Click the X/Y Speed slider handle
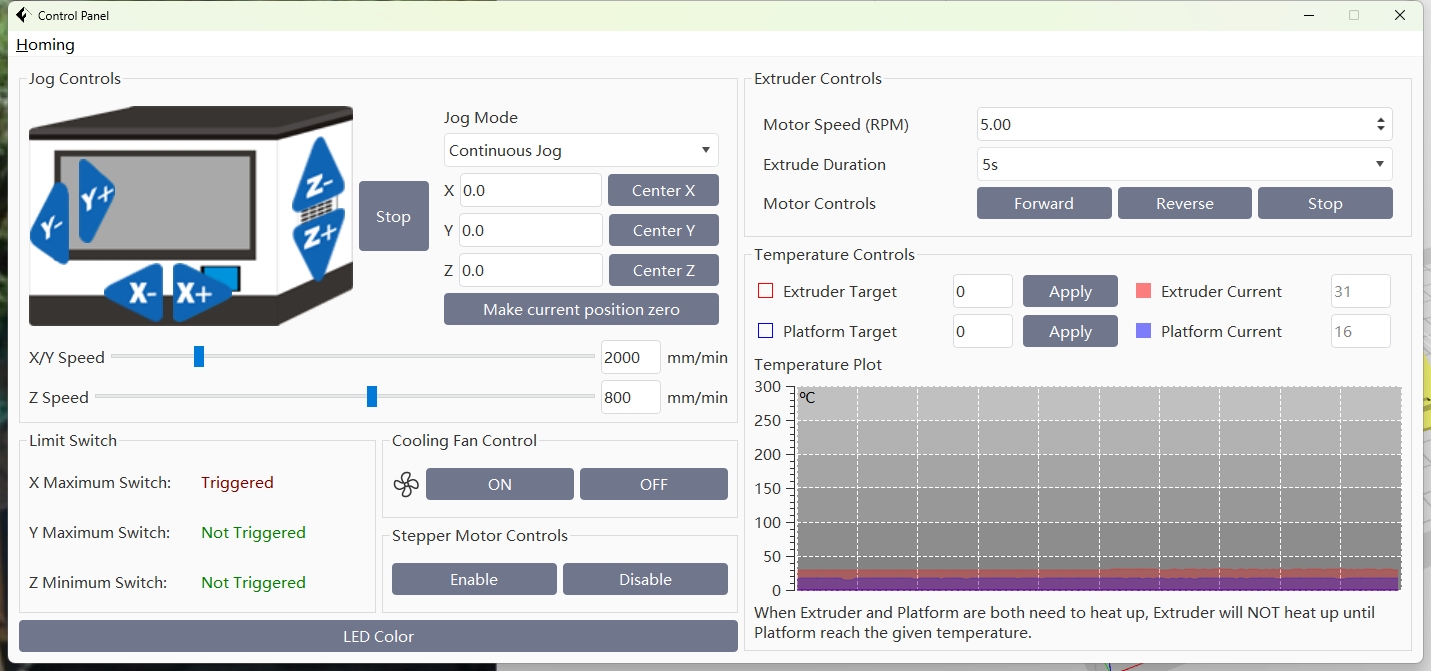This screenshot has width=1431, height=671. coord(199,357)
